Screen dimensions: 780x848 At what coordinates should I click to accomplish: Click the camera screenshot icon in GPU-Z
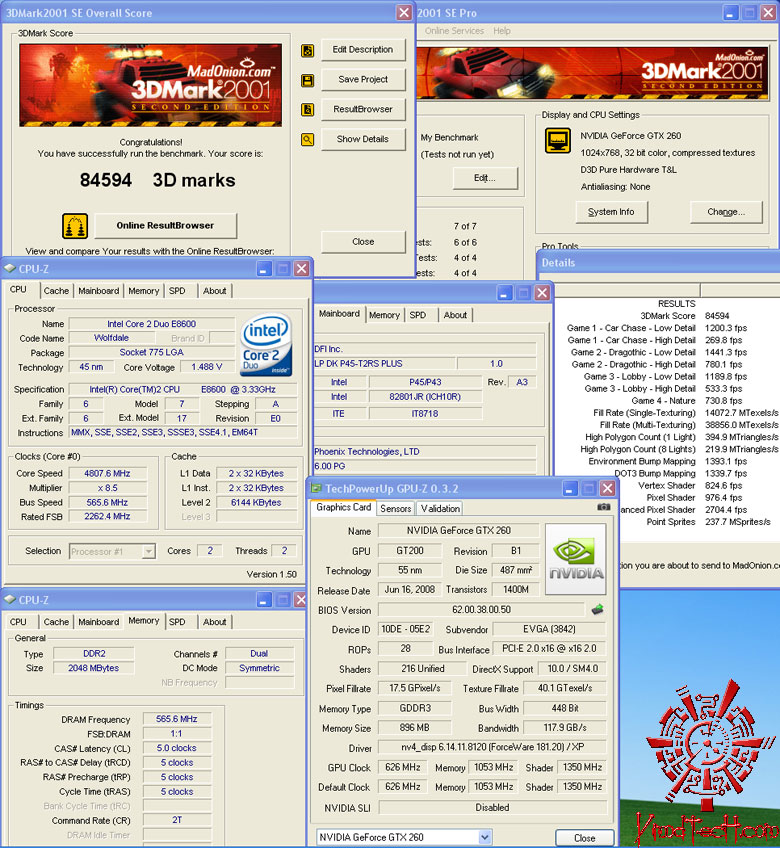pyautogui.click(x=604, y=507)
